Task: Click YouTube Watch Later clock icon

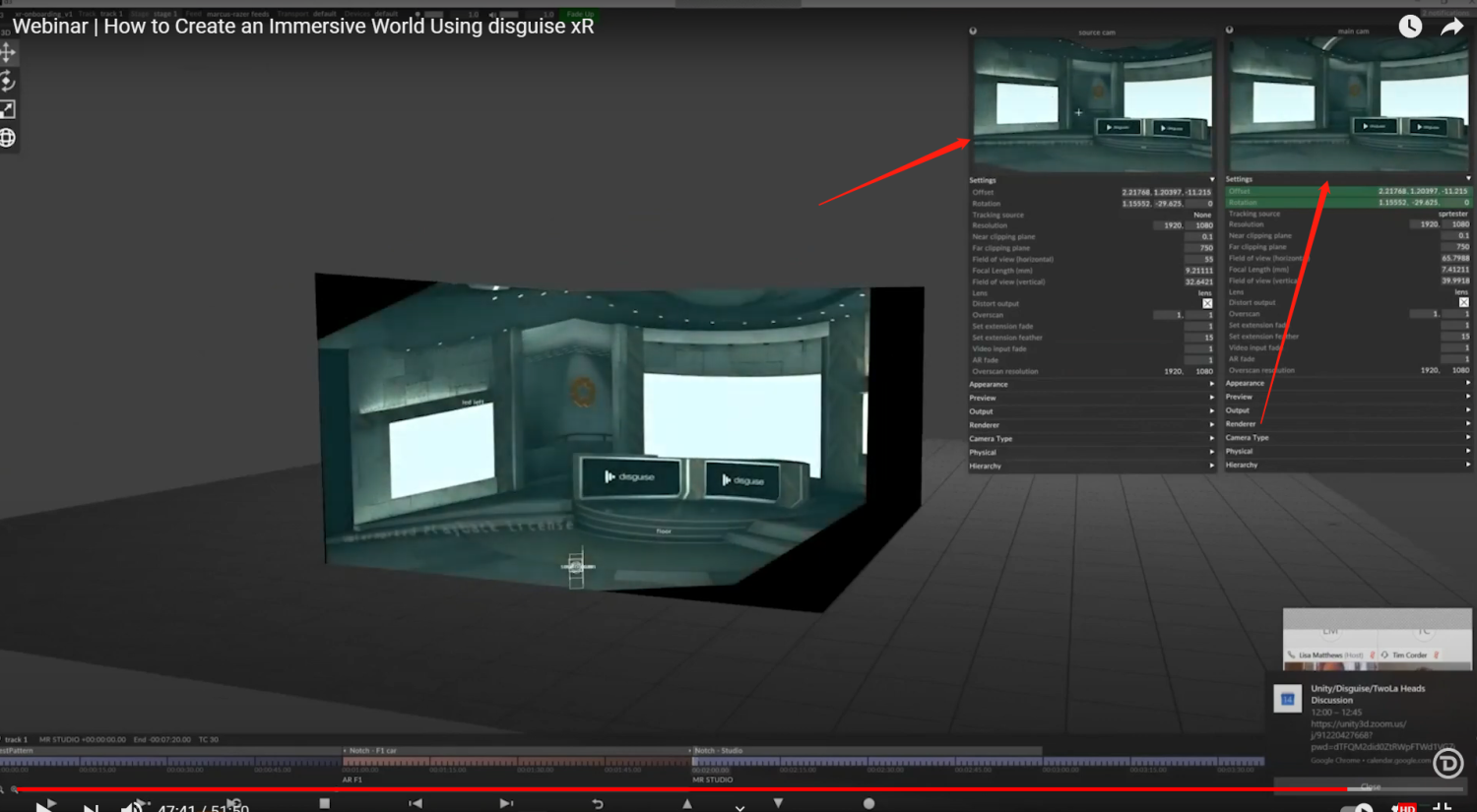Action: click(x=1410, y=27)
